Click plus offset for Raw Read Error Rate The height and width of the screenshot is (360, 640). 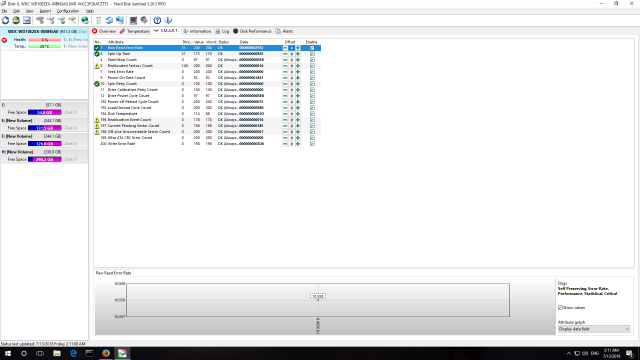(298, 48)
